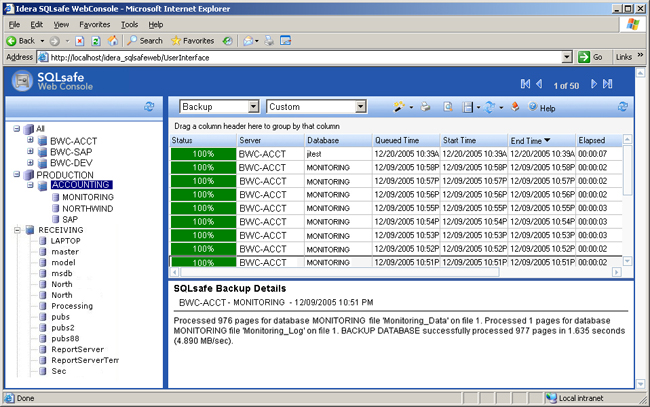This screenshot has width=650, height=407.
Task: Open the View menu
Action: click(61, 24)
